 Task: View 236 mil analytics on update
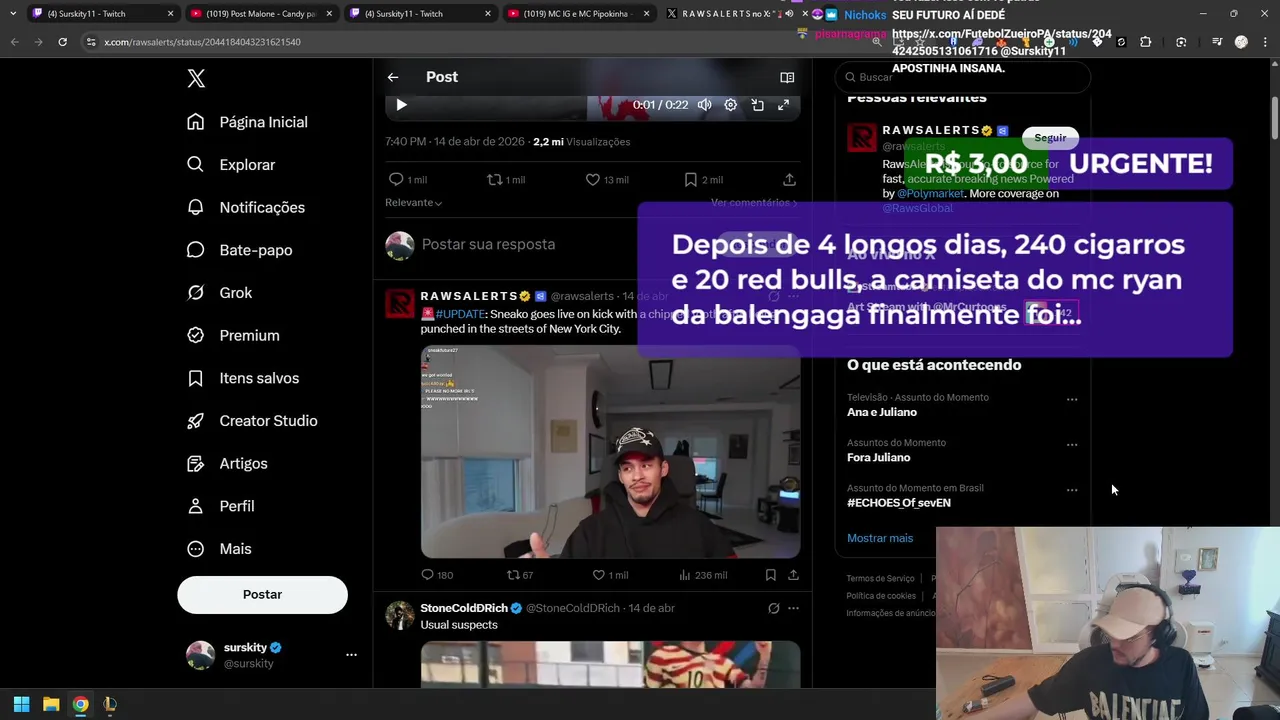703,575
